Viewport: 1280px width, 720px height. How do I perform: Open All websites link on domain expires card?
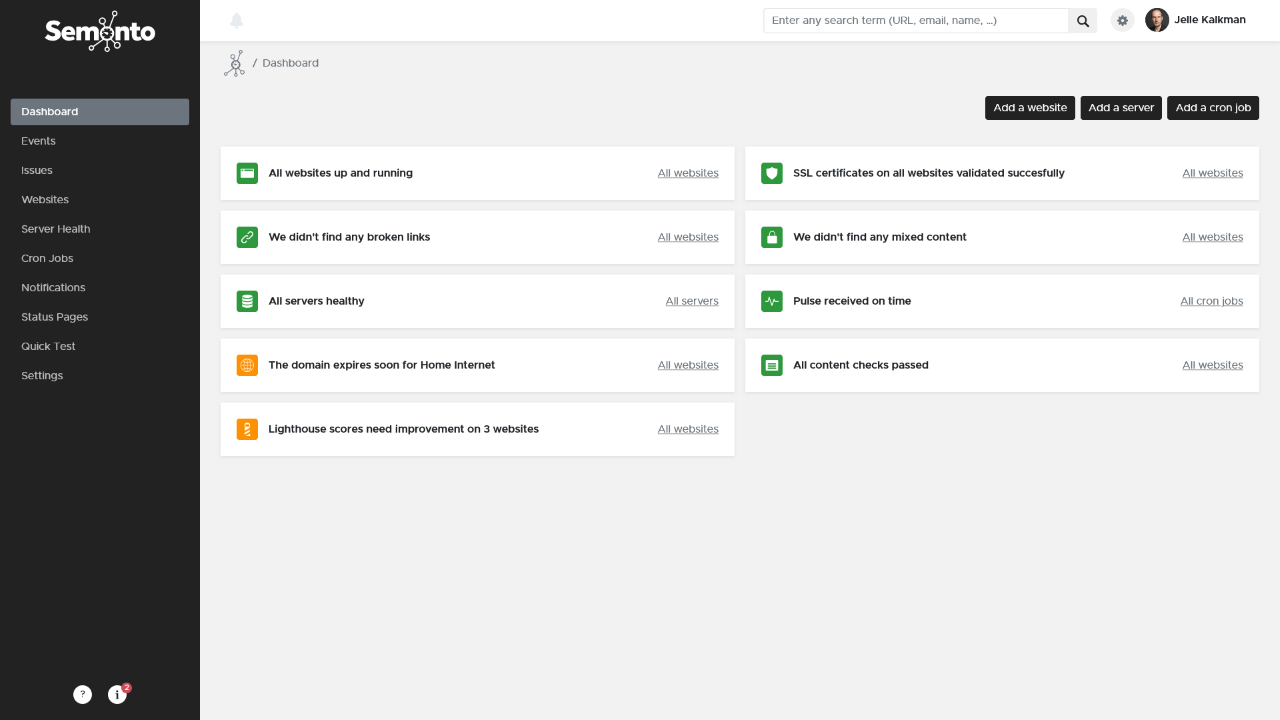[x=688, y=365]
